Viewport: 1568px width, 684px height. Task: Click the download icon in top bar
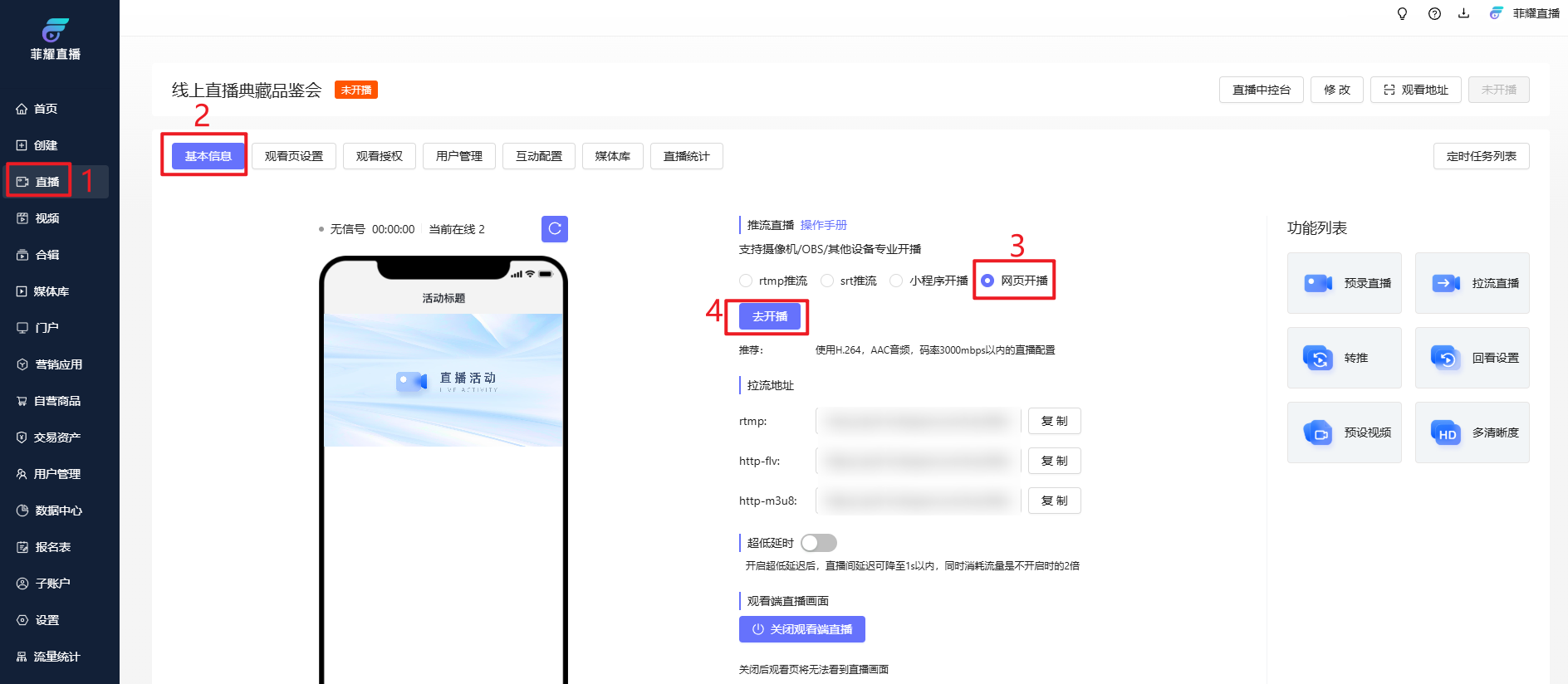pyautogui.click(x=1463, y=14)
